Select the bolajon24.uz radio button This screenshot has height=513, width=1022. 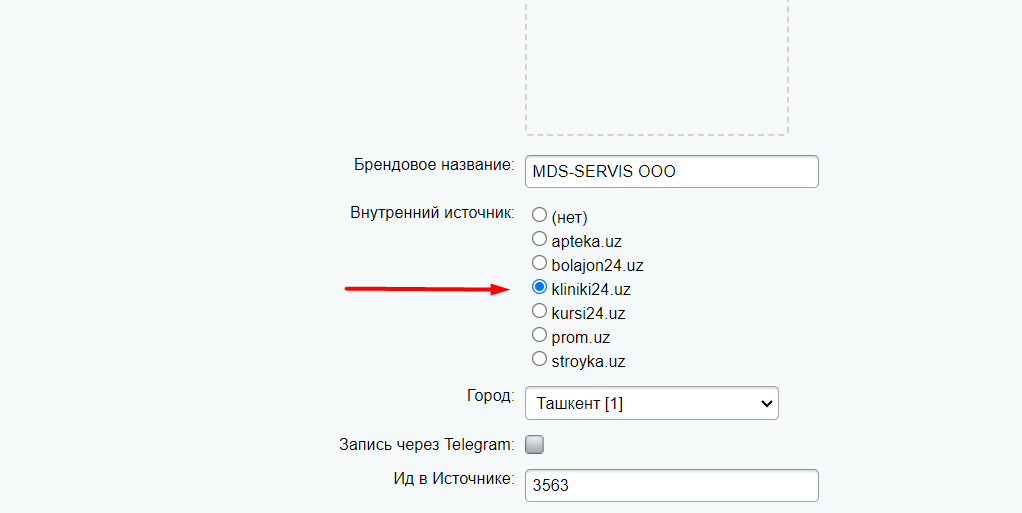[x=540, y=263]
